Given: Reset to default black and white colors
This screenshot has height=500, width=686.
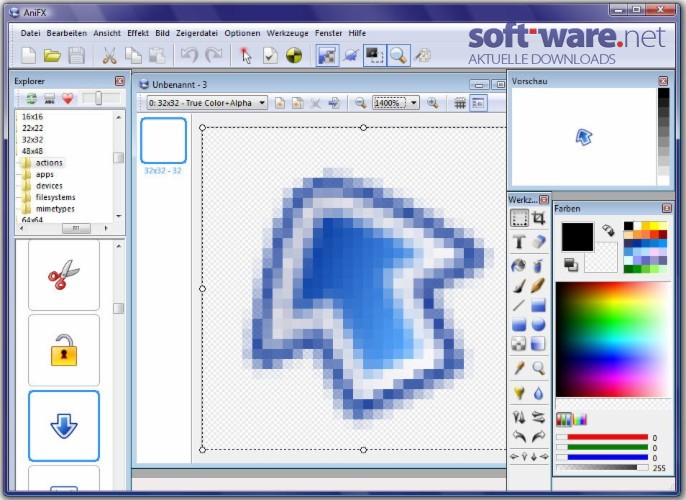Looking at the screenshot, I should tap(570, 264).
